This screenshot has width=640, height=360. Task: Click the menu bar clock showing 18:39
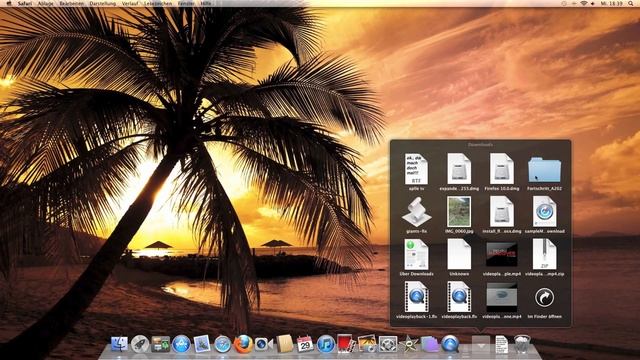611,3
